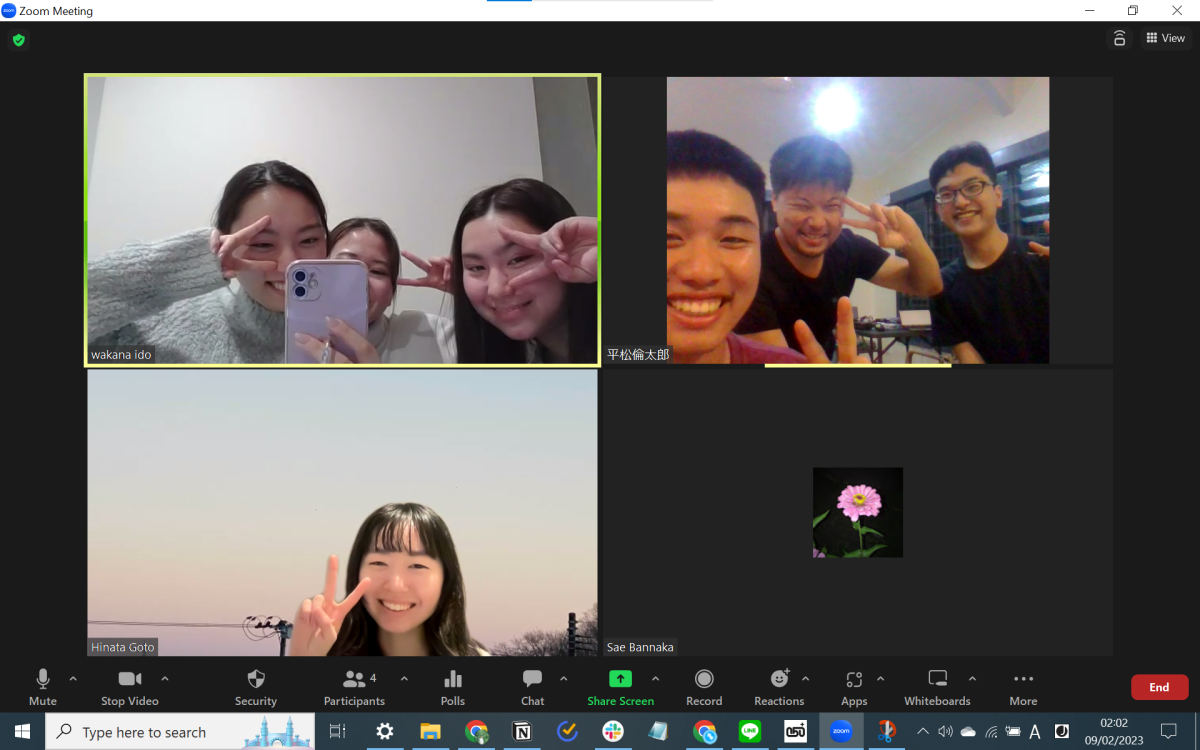1200x750 pixels.
Task: Expand audio options arrow next to Mute
Action: (x=73, y=679)
